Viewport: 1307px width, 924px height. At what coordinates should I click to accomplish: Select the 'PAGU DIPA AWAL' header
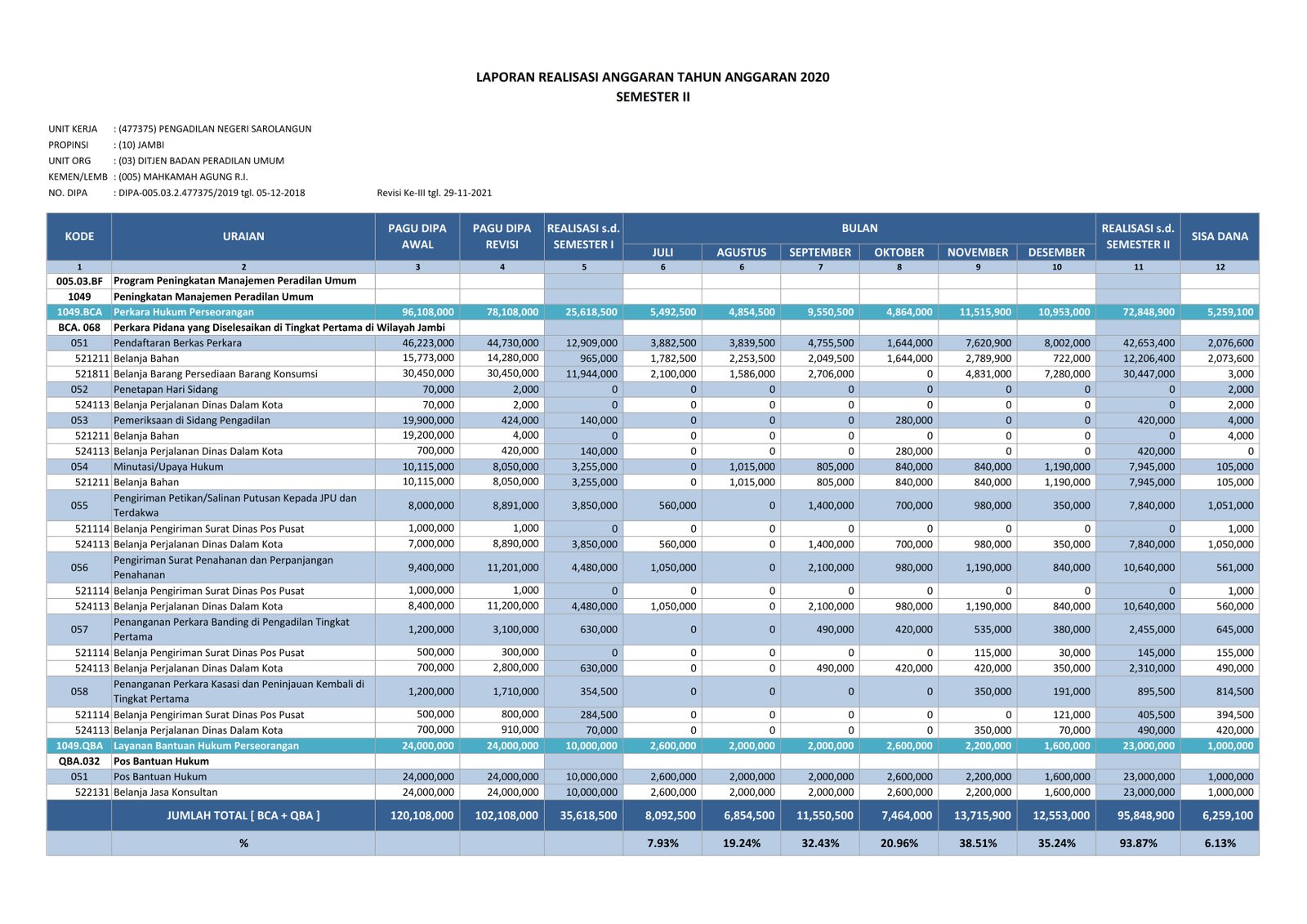click(417, 236)
